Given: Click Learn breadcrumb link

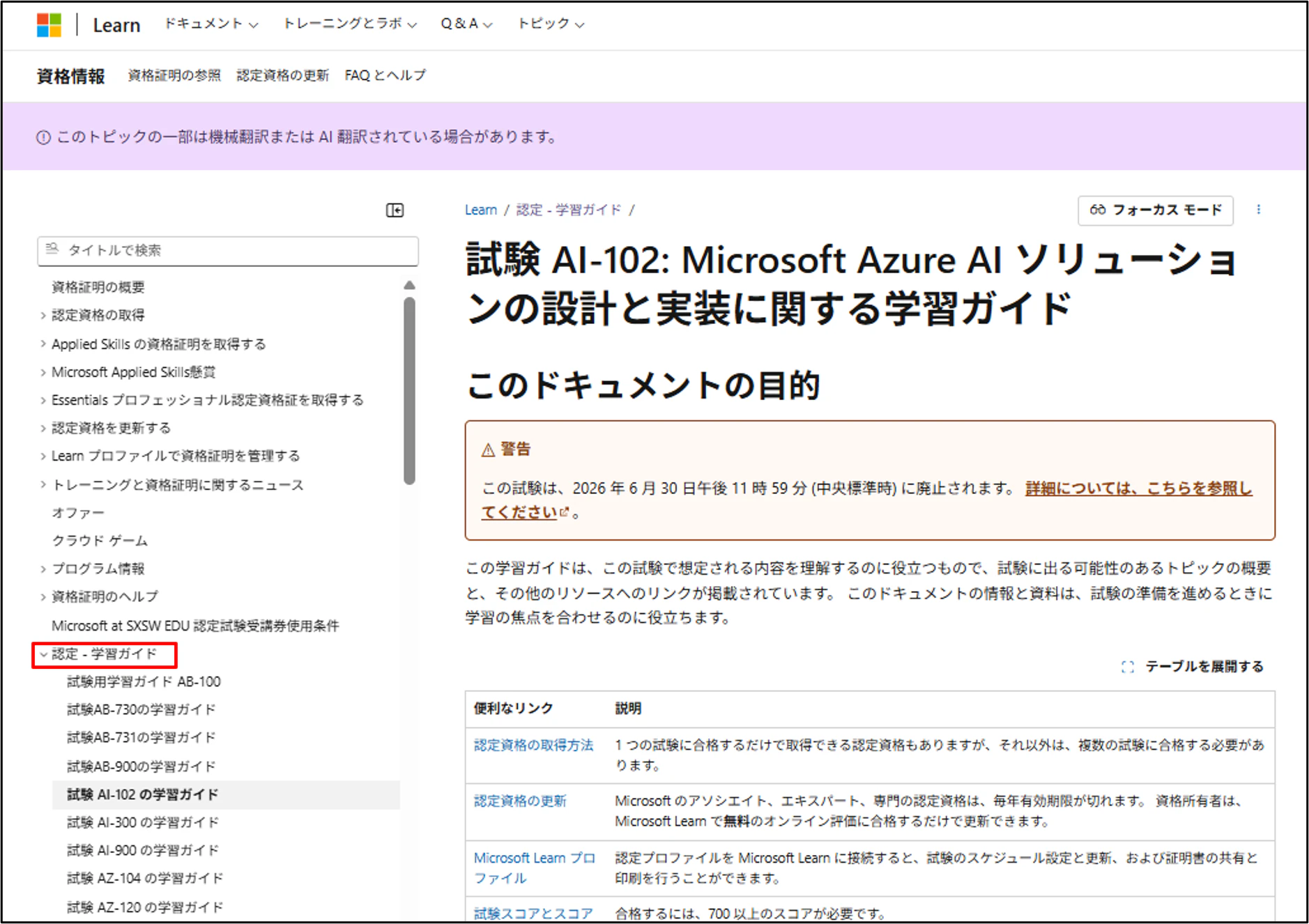Looking at the screenshot, I should (481, 210).
